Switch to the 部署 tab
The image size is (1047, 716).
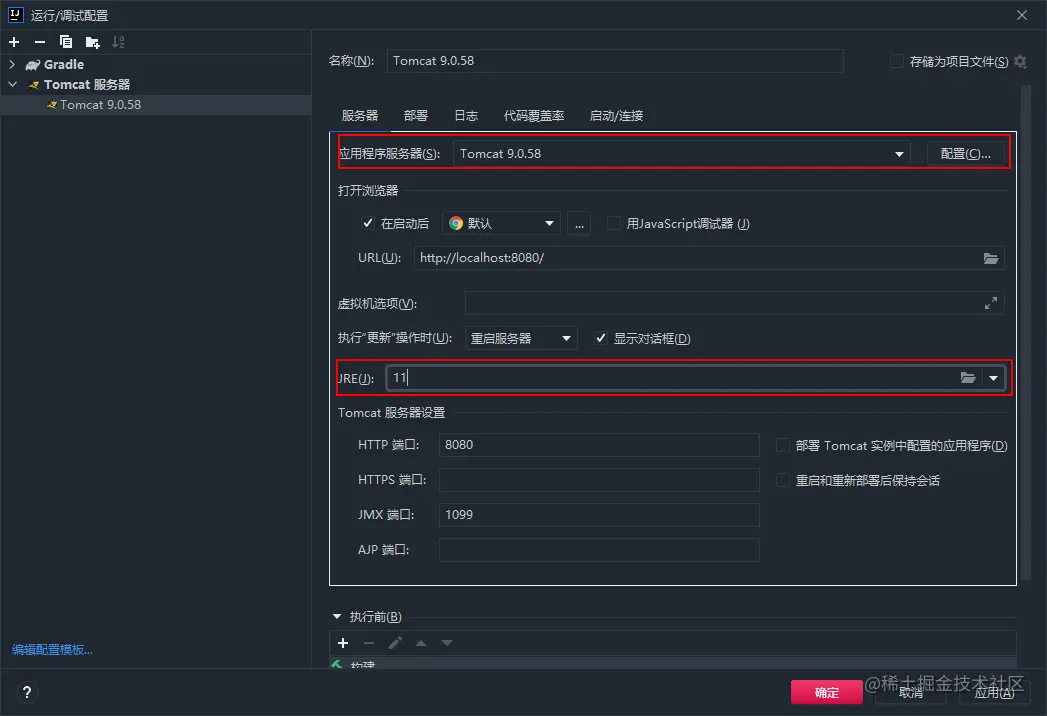point(415,116)
